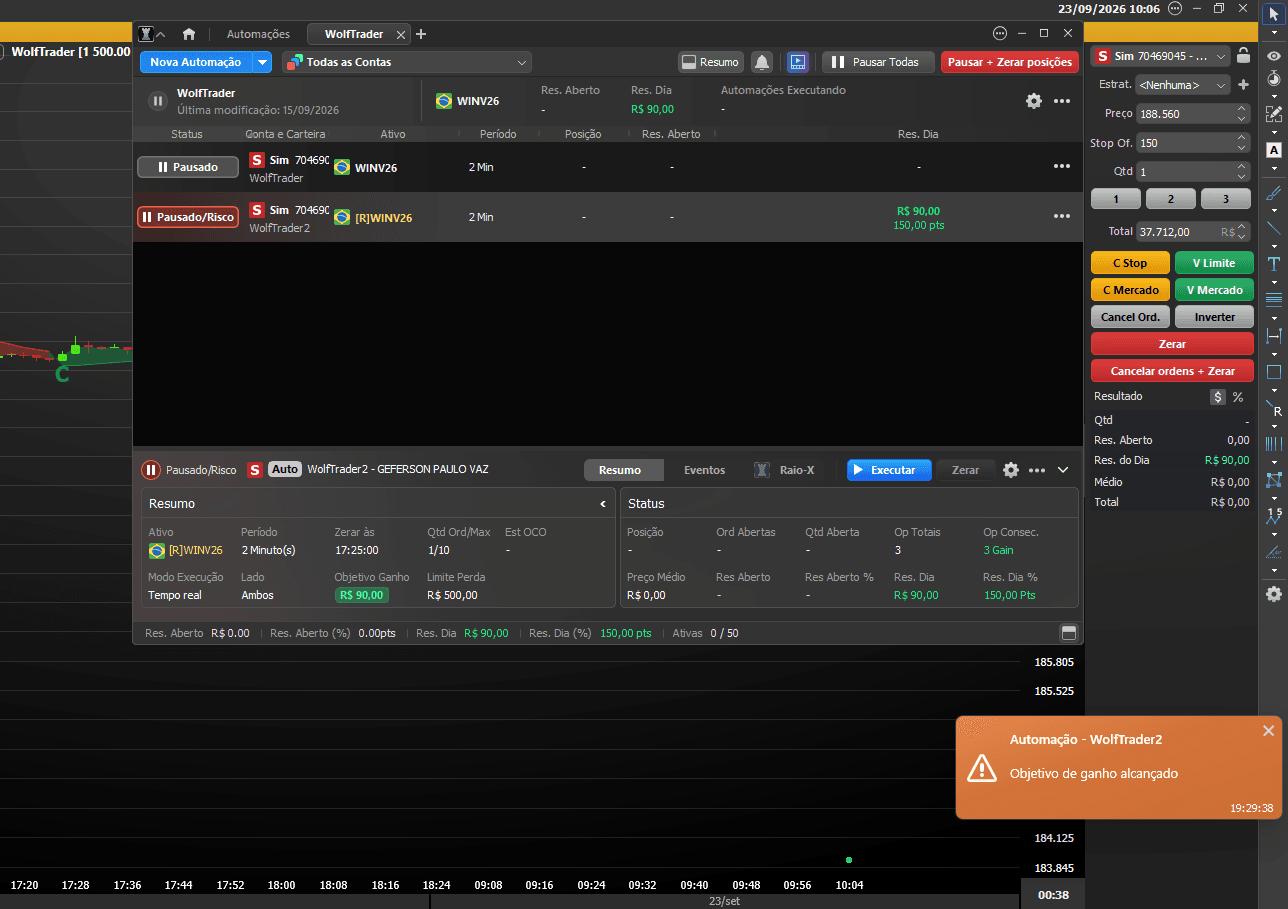Viewport: 1288px width, 909px height.
Task: Open more options for the Pausado/Risco row
Action: coord(1062,216)
